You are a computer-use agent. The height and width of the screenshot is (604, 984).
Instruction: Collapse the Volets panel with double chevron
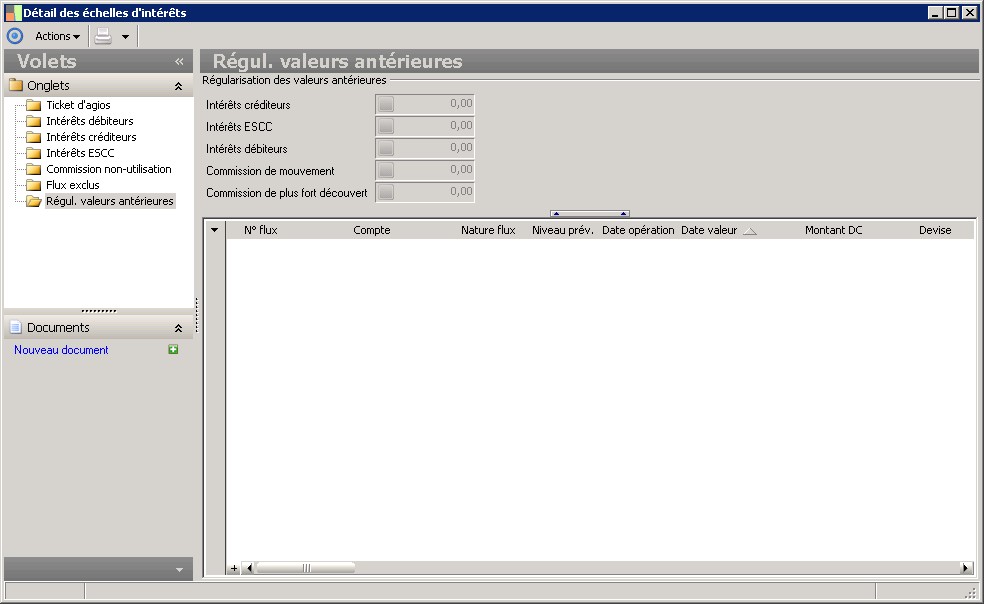(179, 61)
